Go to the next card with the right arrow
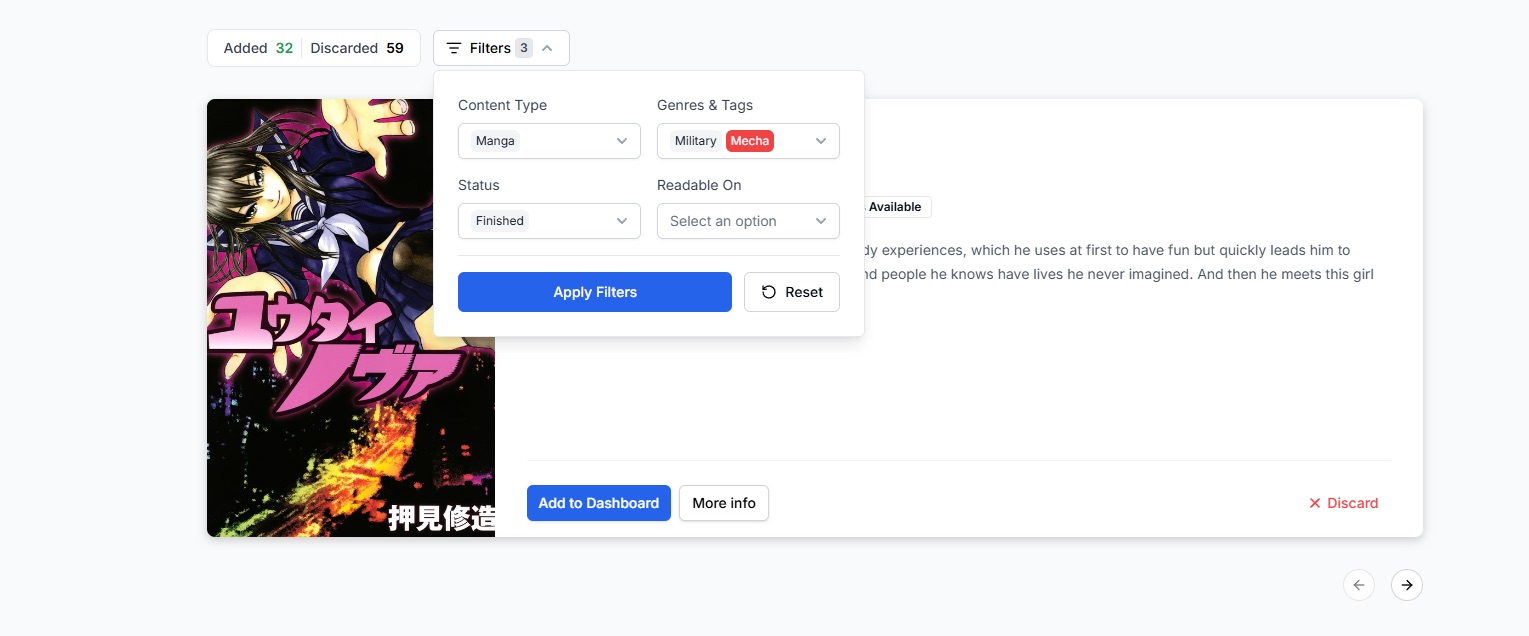 [1406, 585]
